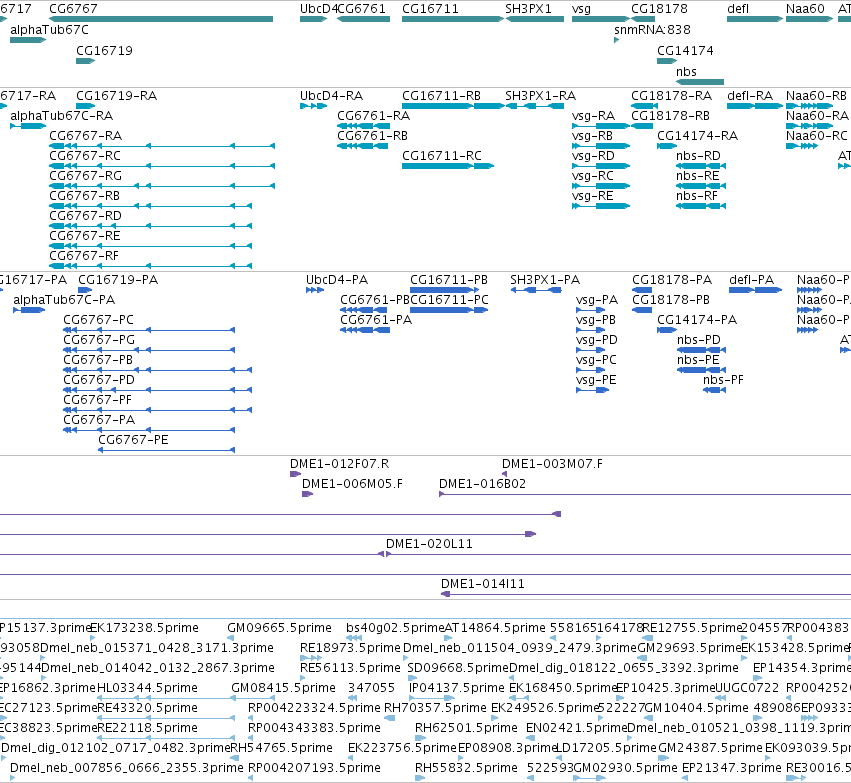Select the CG16719-RA transcript label
Viewport: 851px width, 783px height.
pos(117,96)
